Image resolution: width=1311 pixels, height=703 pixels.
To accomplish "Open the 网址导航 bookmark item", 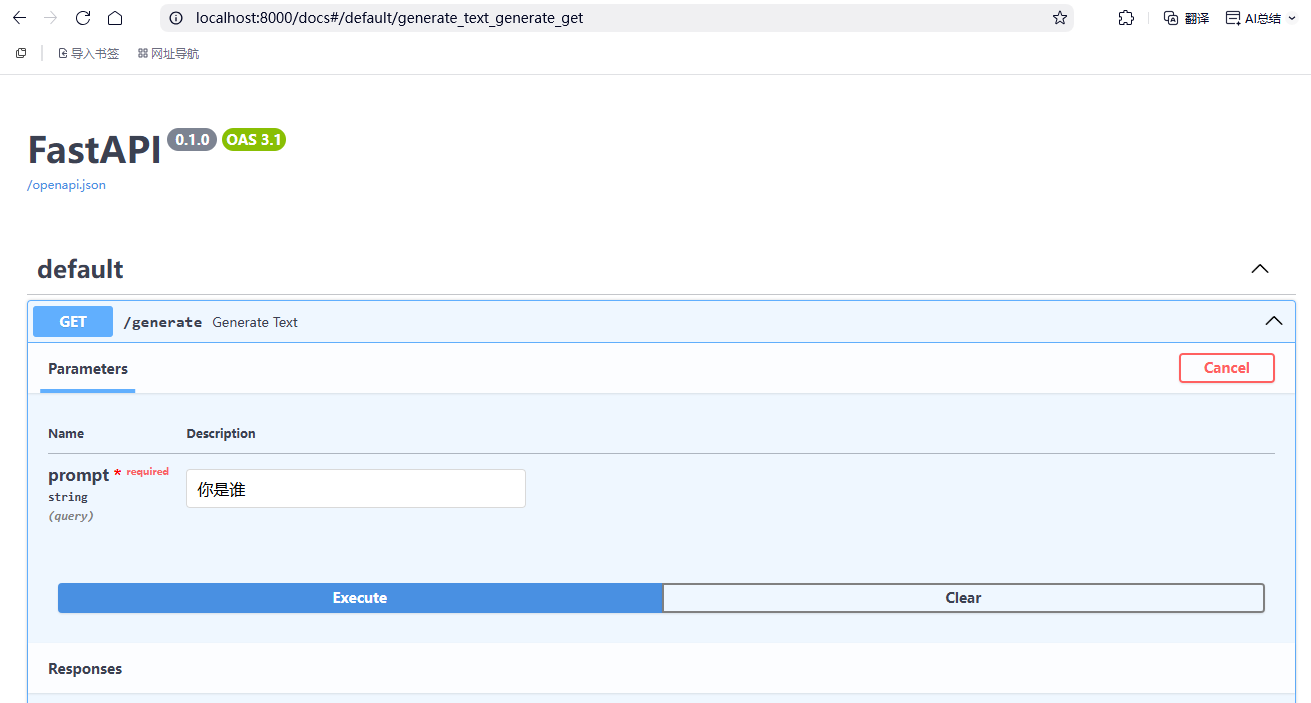I will click(168, 53).
